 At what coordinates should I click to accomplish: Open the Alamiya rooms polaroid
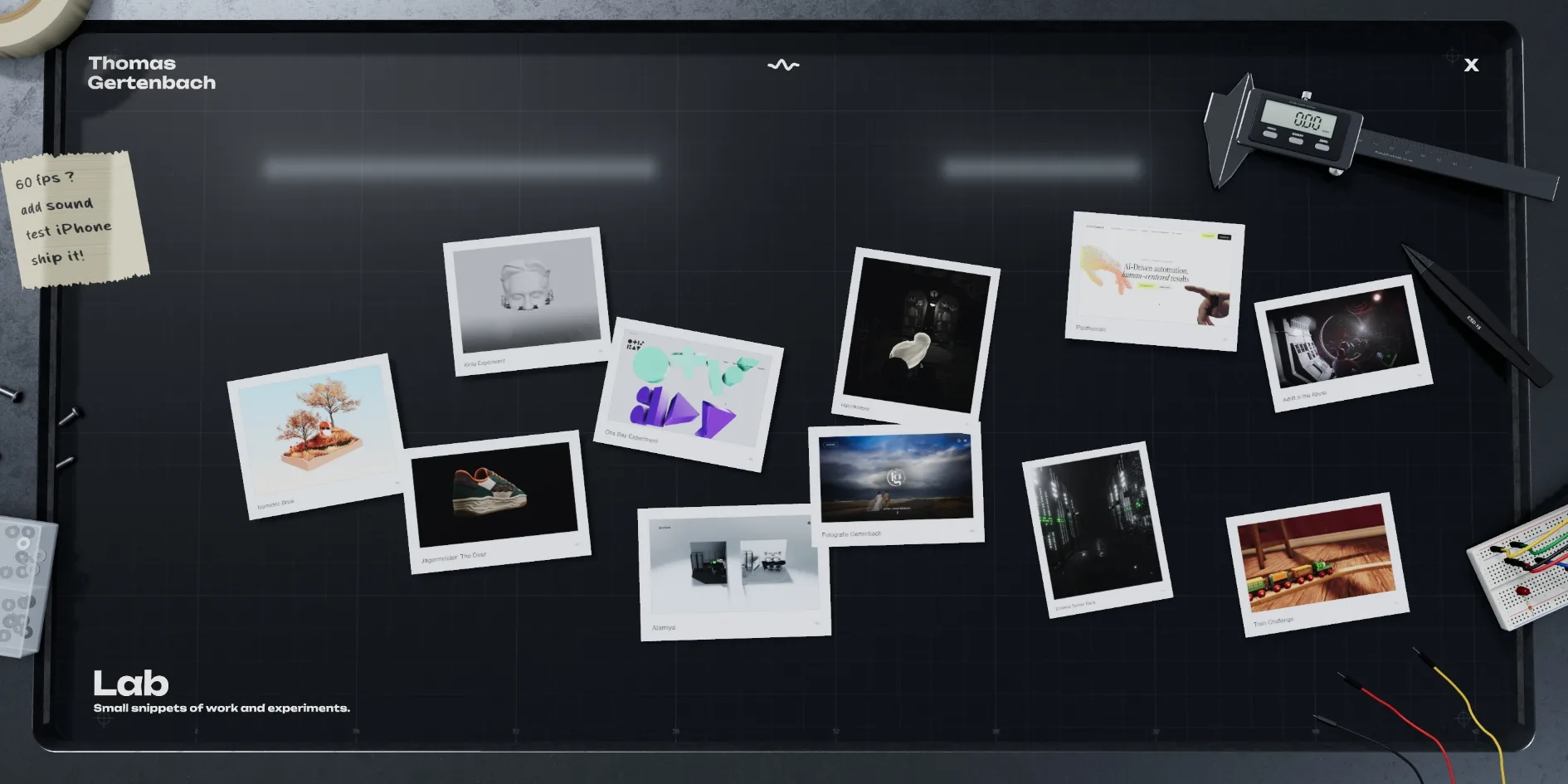(x=733, y=572)
